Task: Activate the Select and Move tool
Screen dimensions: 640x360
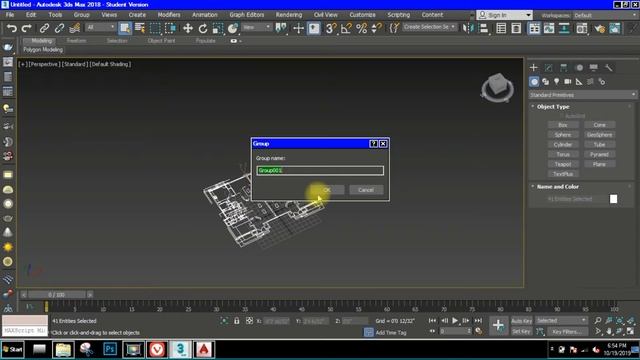Action: click(188, 28)
